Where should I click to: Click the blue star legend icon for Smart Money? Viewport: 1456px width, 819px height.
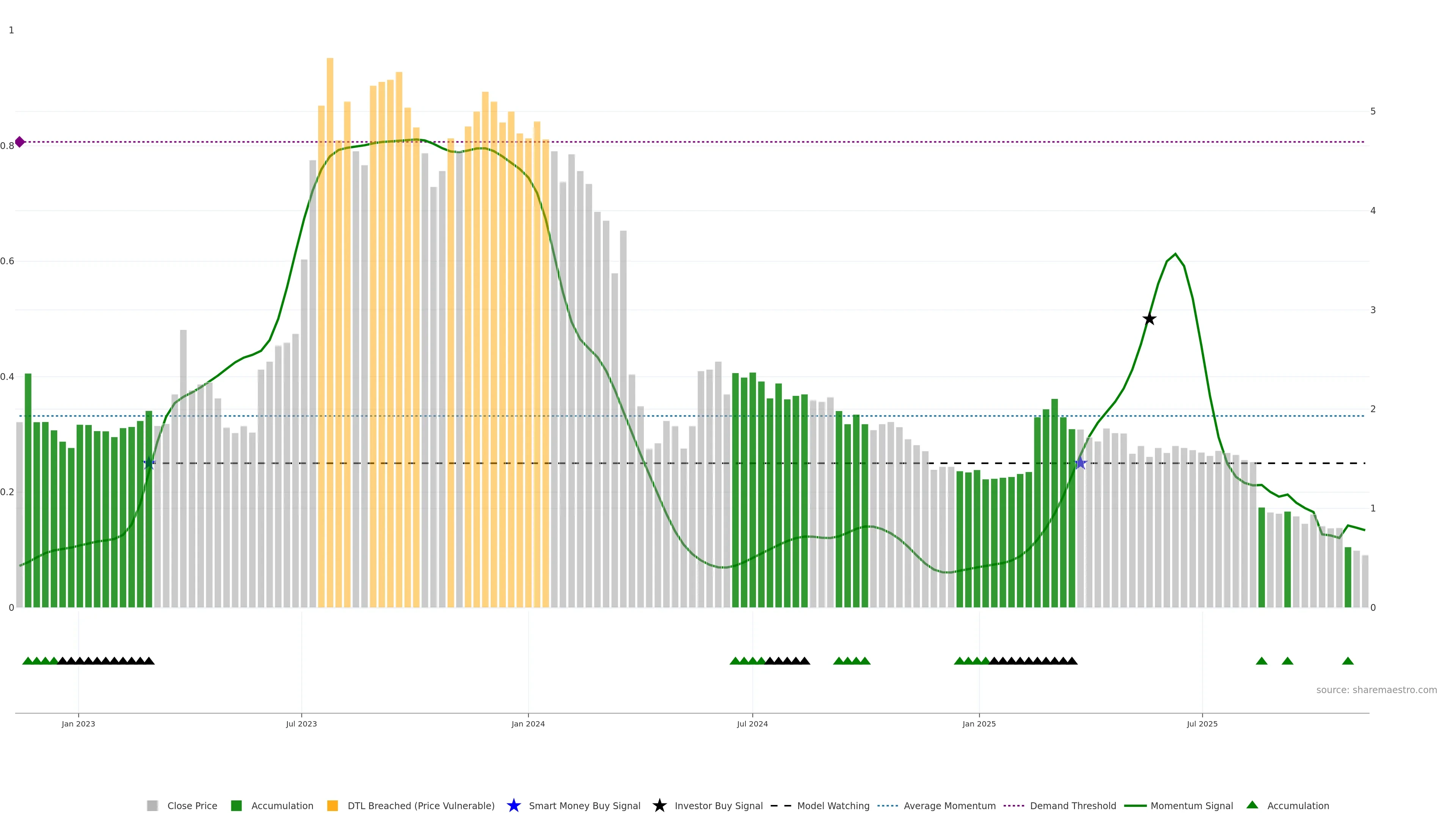pos(513,805)
